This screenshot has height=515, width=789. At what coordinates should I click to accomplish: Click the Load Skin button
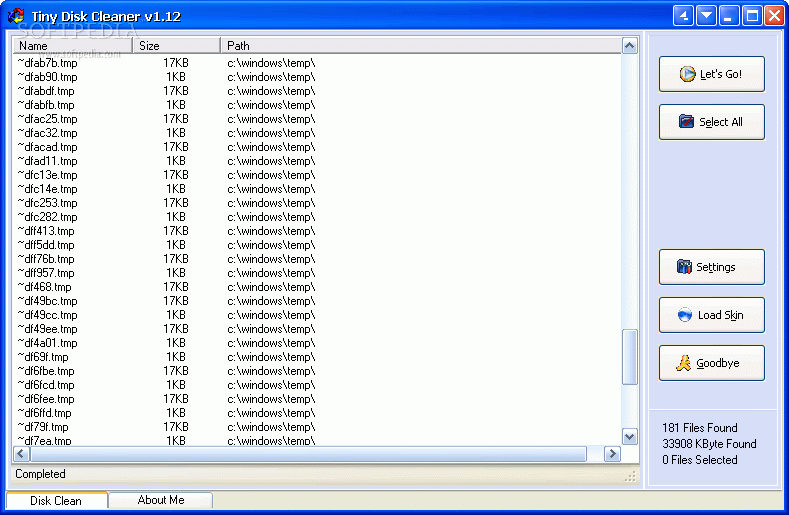(712, 315)
